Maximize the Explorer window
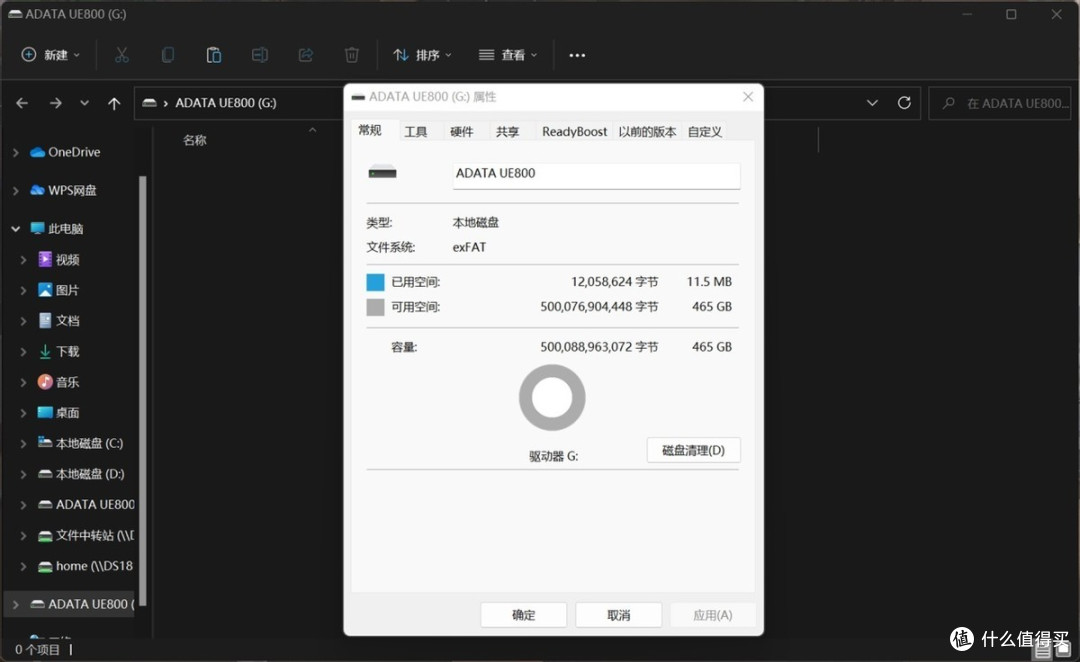The width and height of the screenshot is (1080, 662). pos(1011,14)
